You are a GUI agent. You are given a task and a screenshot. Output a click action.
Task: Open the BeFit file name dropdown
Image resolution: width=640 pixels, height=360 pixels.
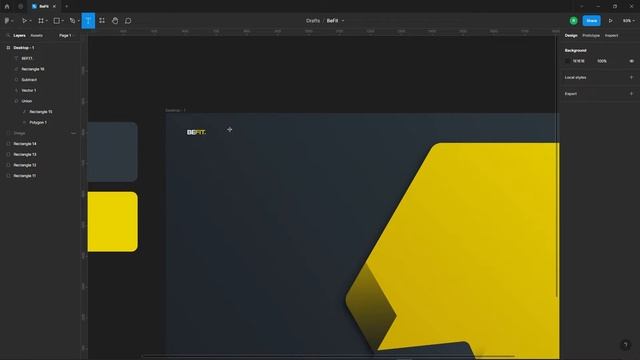[343, 20]
